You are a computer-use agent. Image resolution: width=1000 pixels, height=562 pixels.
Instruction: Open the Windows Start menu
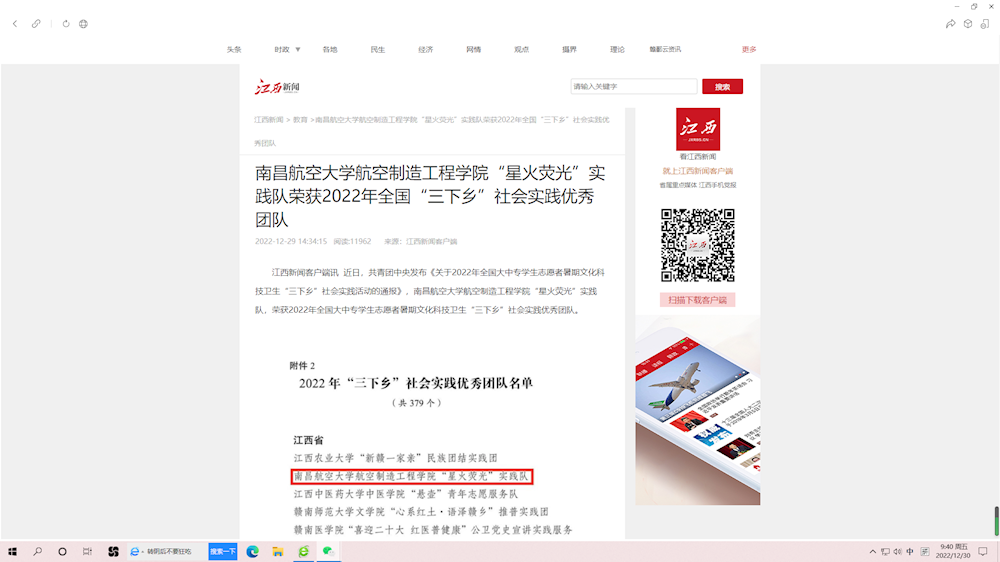(x=13, y=551)
